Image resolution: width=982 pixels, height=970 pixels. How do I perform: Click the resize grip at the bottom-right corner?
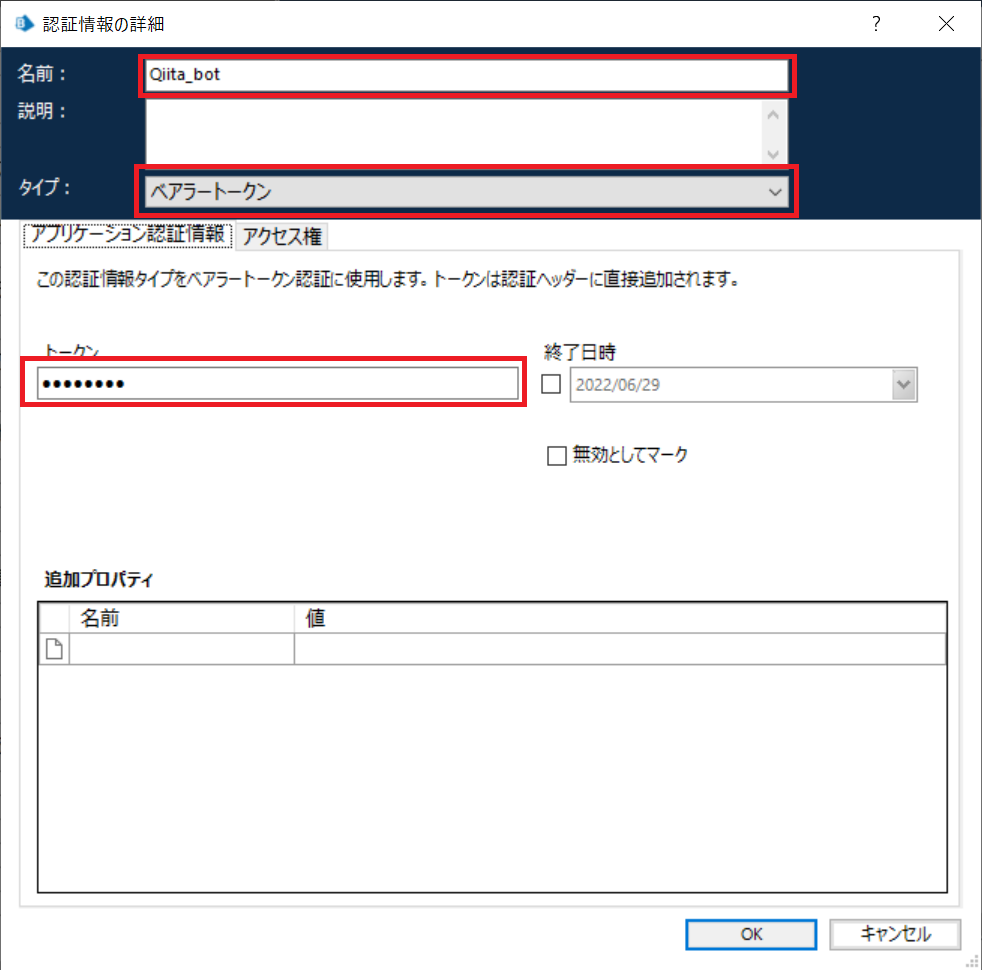click(972, 961)
